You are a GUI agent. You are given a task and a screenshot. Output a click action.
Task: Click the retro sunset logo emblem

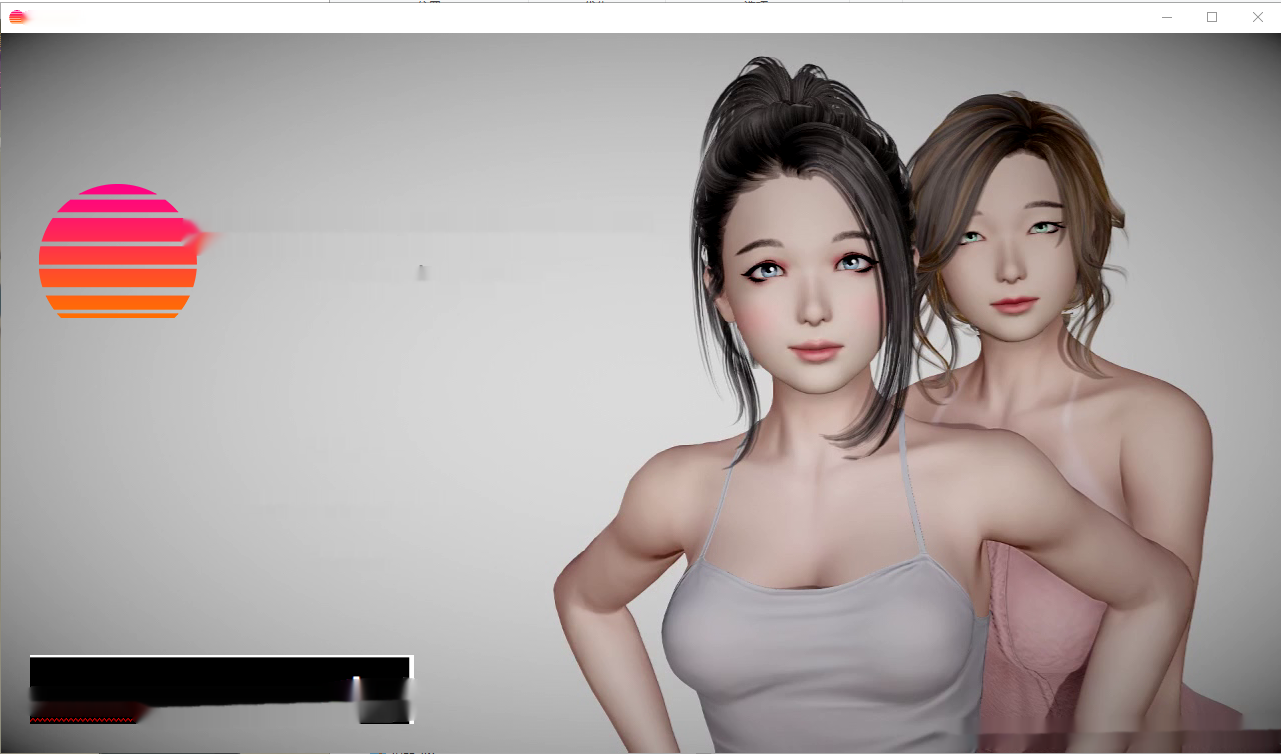117,250
